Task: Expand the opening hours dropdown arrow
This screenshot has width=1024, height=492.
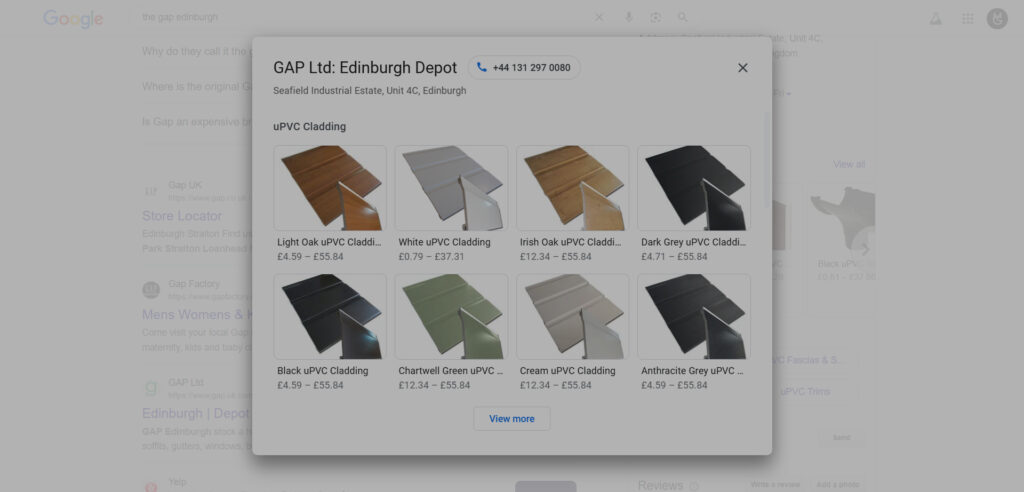Action: [788, 94]
